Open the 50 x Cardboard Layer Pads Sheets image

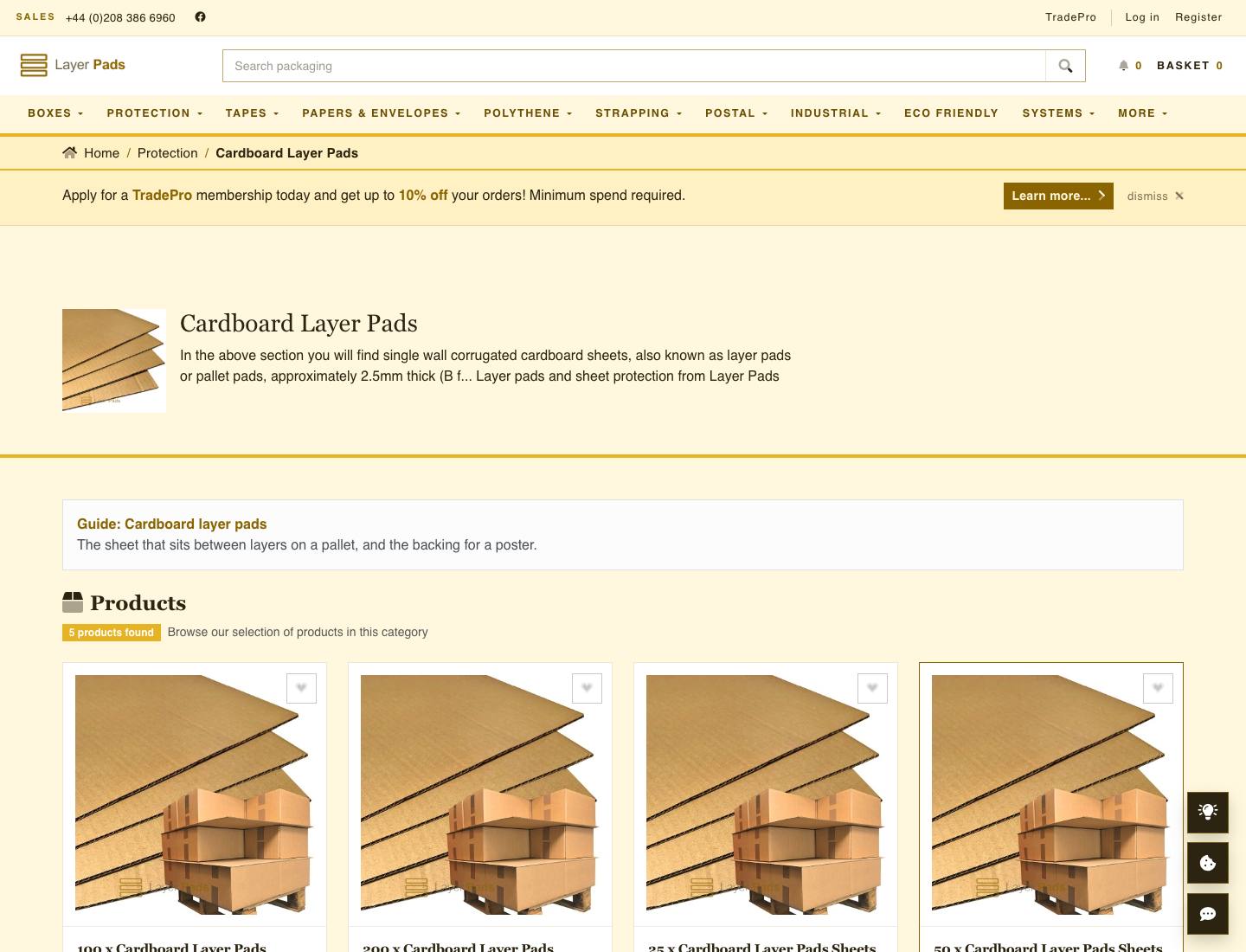point(1051,794)
